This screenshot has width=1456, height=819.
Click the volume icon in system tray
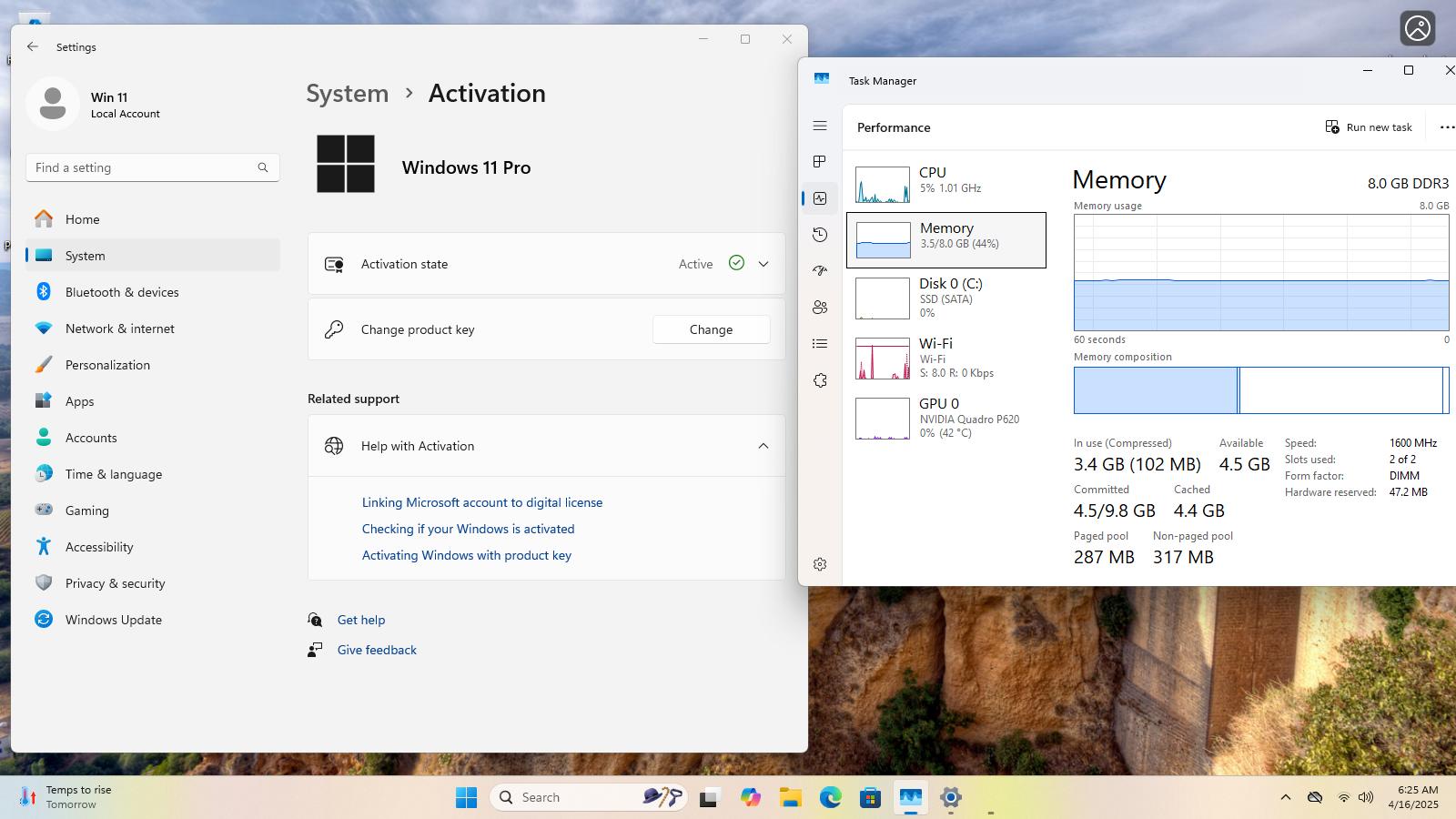[1366, 797]
